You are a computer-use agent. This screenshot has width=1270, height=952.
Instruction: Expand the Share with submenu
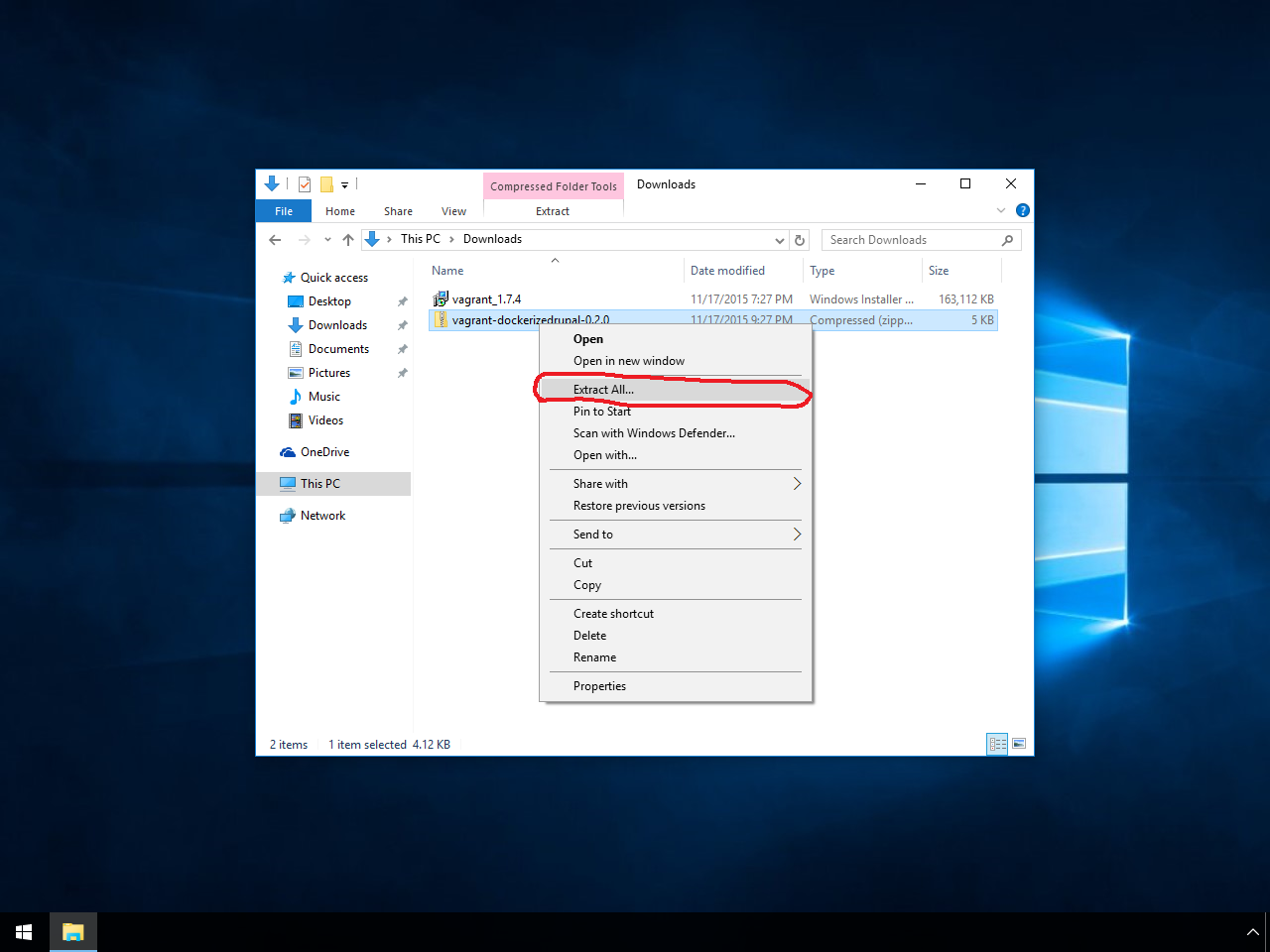tap(796, 484)
